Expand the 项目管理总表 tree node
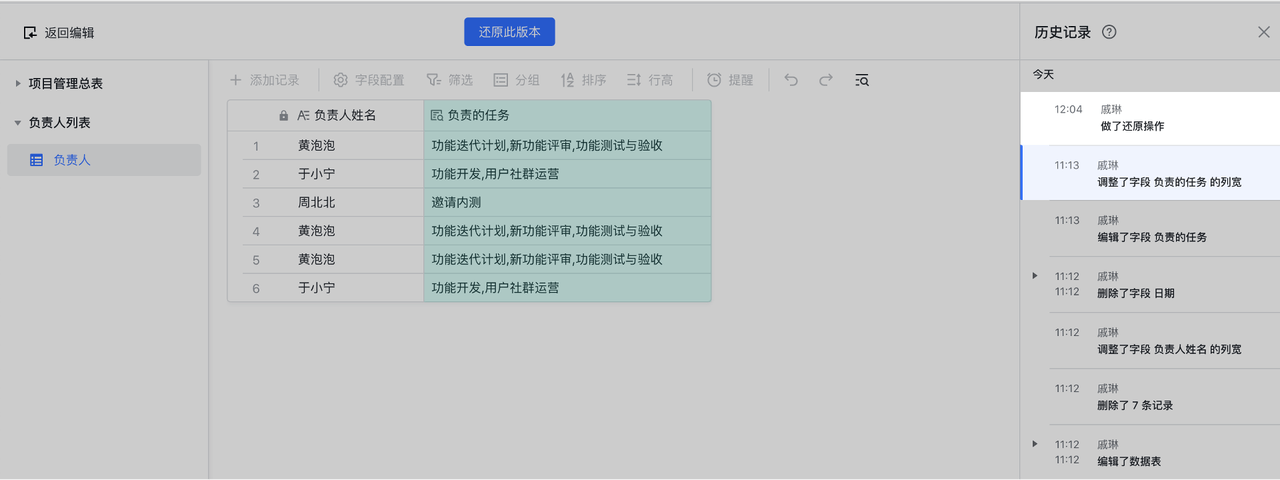Viewport: 1280px width, 480px height. (18, 84)
